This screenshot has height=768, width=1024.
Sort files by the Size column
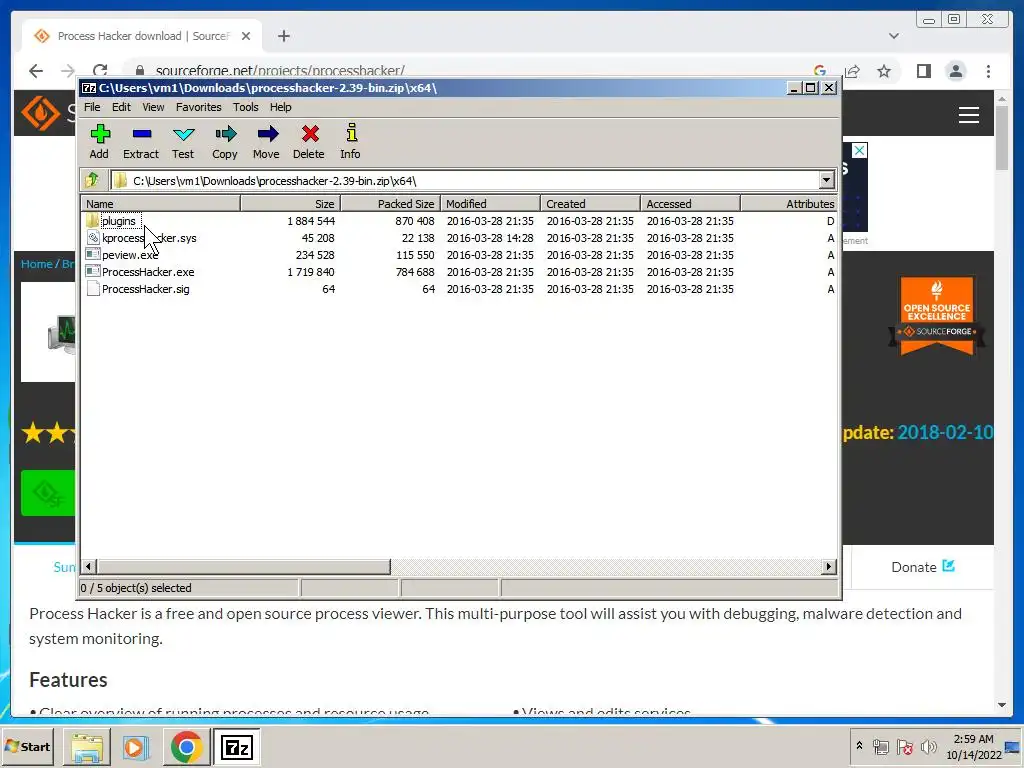[x=291, y=204]
